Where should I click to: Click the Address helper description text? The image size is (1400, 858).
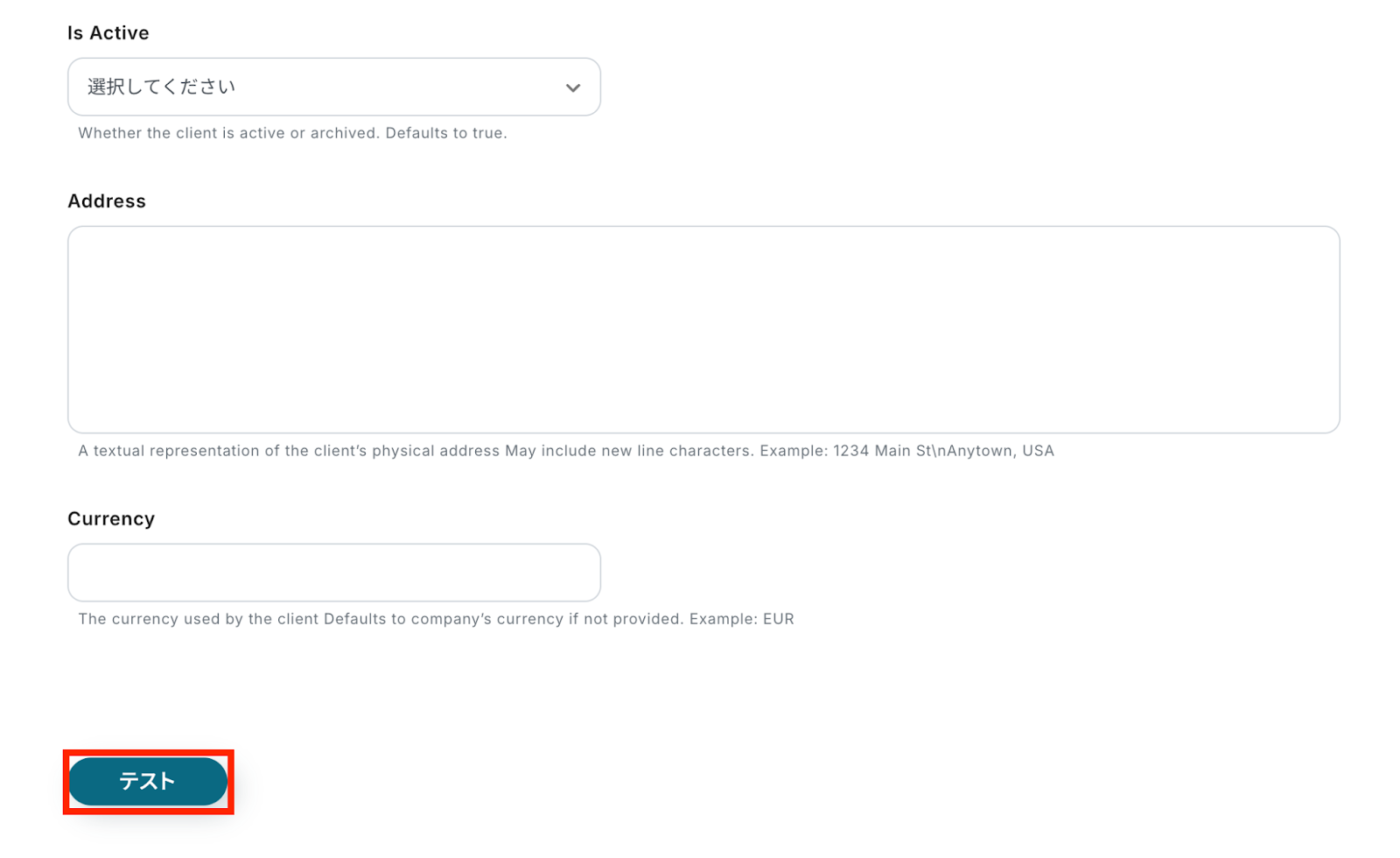point(565,451)
